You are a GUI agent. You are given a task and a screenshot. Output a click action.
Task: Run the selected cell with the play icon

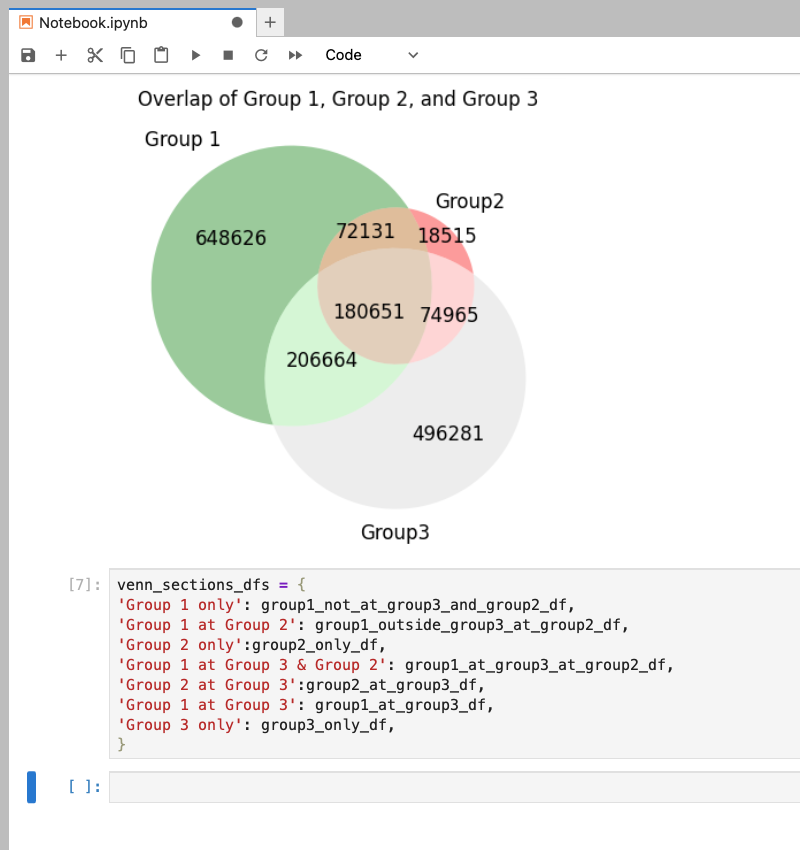click(x=195, y=55)
